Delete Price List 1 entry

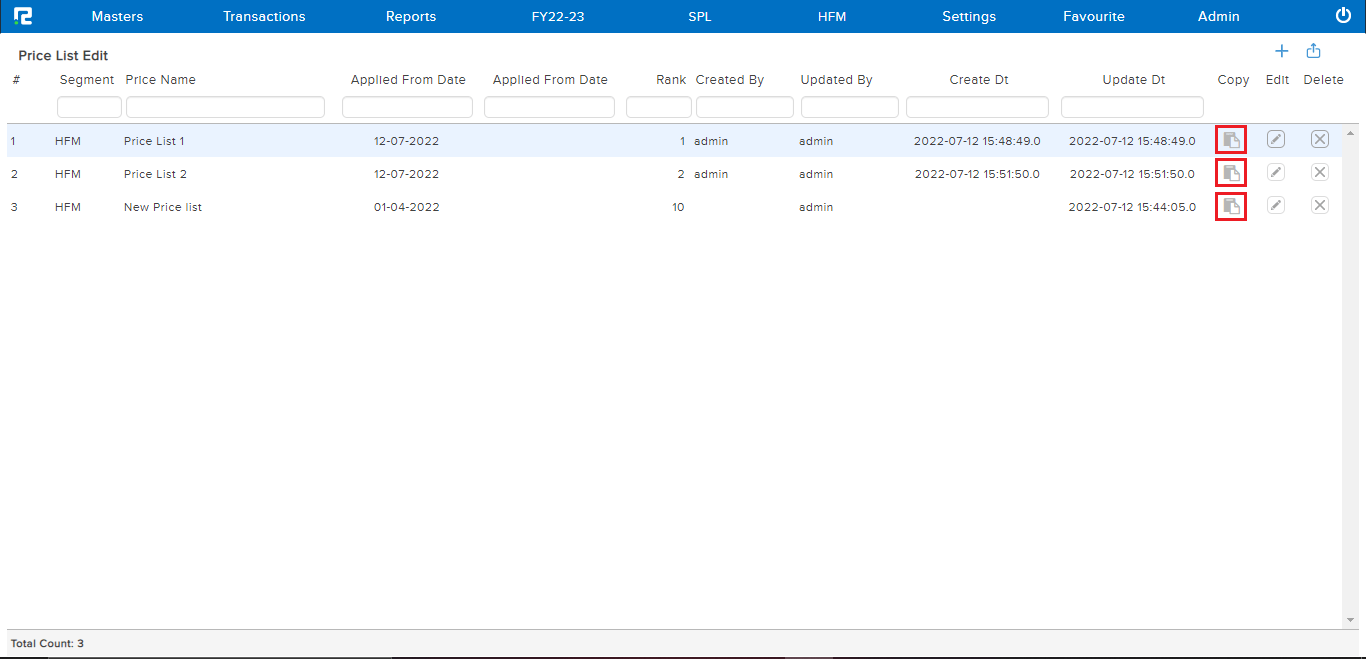click(1320, 140)
